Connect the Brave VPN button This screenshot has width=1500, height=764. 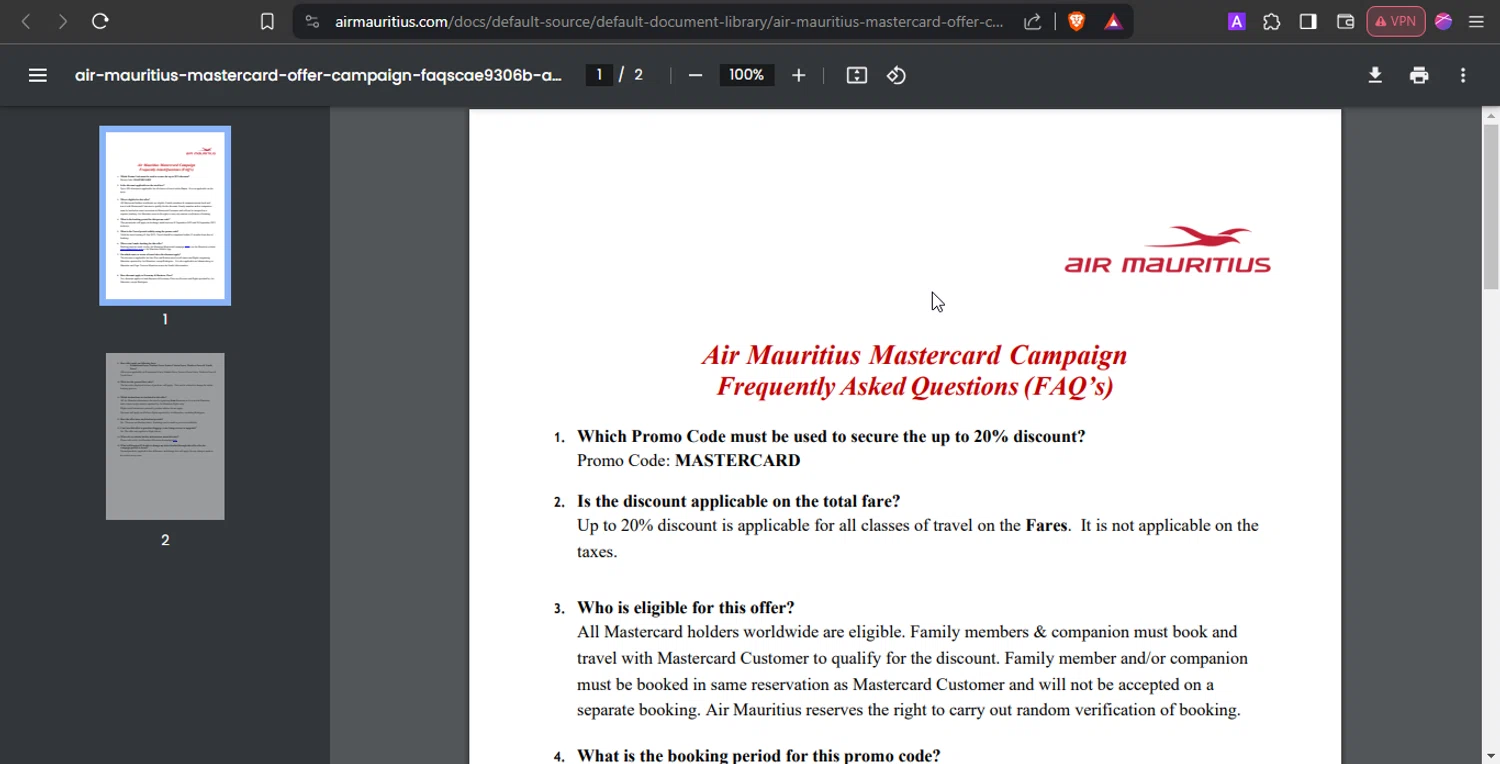[1396, 21]
